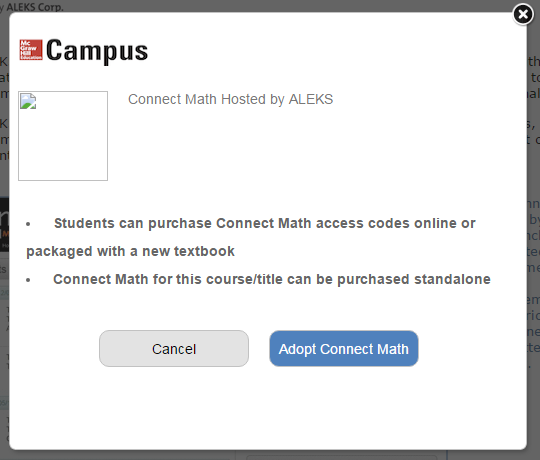Click the Cancel button

click(174, 348)
